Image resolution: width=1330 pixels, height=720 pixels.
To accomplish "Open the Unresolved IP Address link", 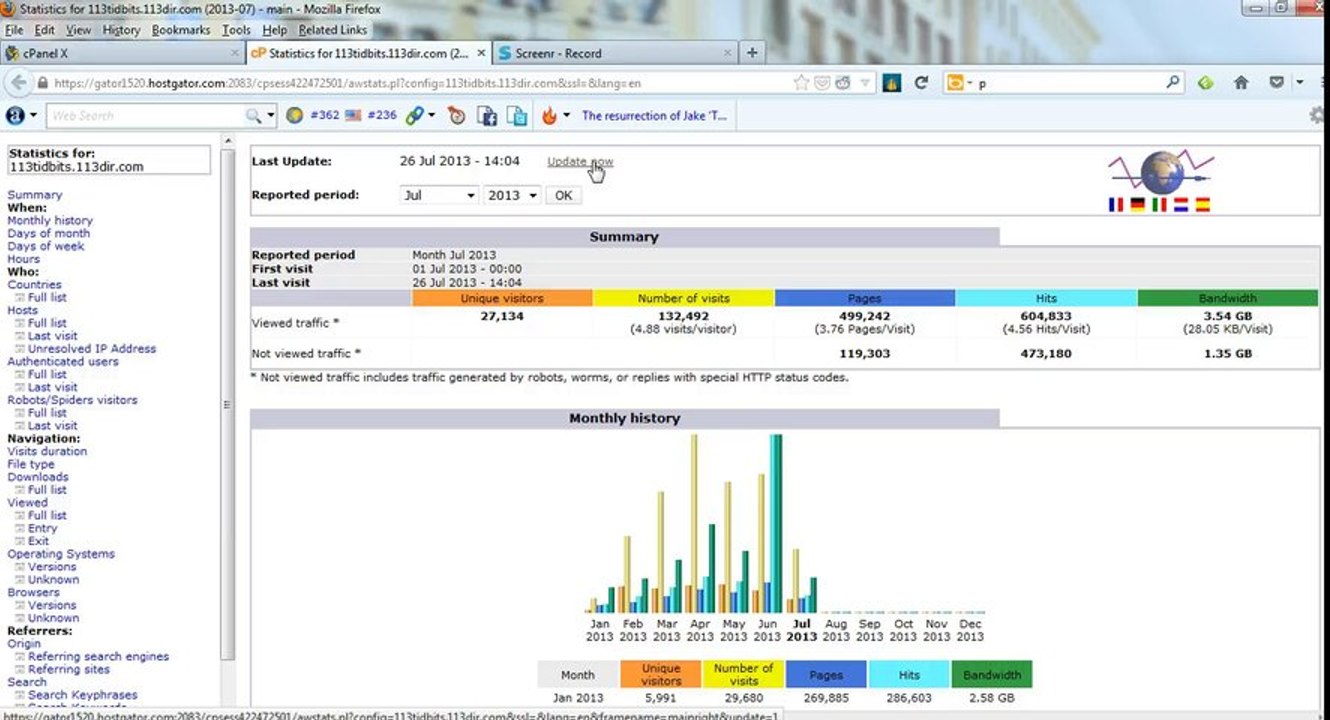I will 92,348.
